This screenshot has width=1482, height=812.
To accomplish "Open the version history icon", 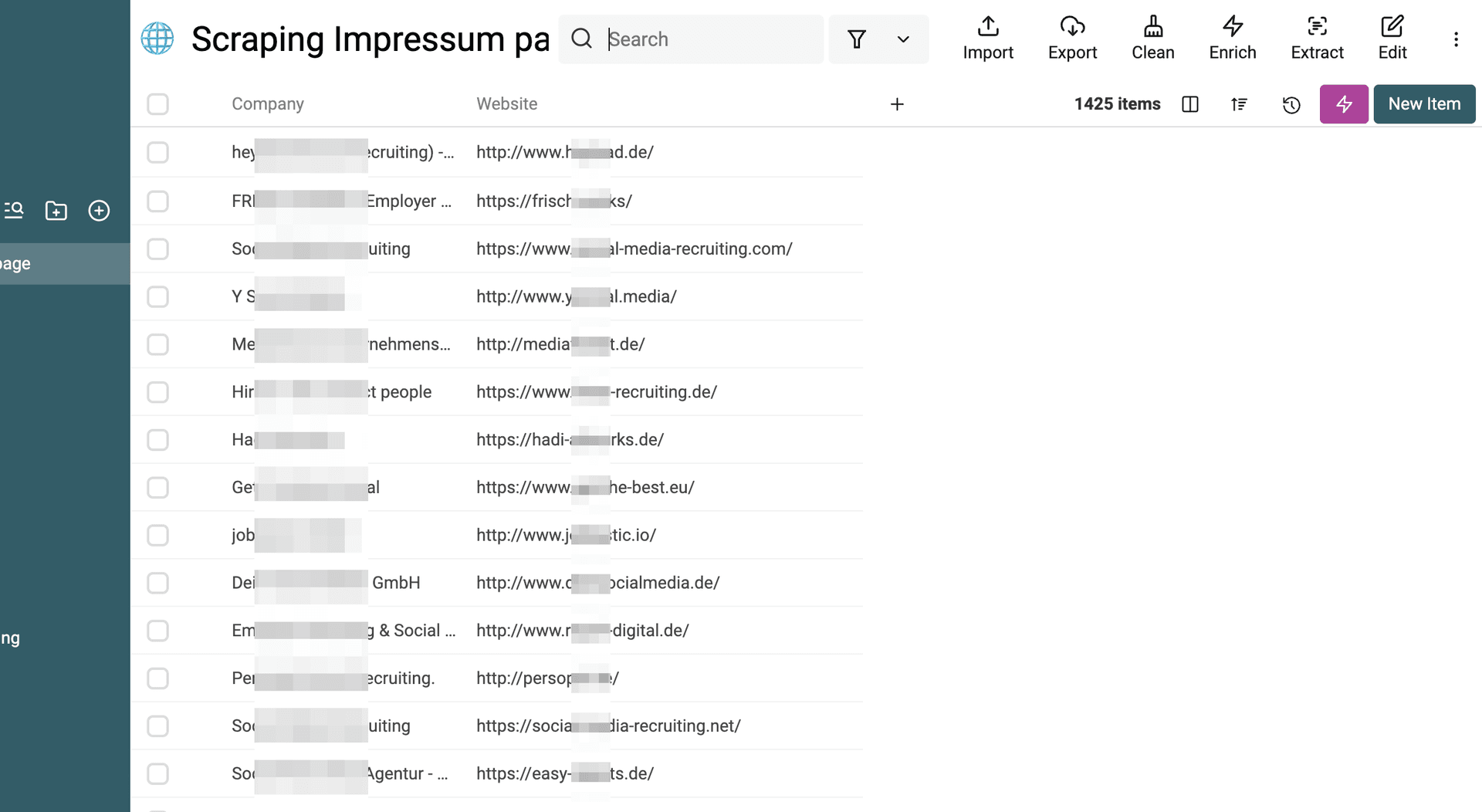I will (1291, 104).
